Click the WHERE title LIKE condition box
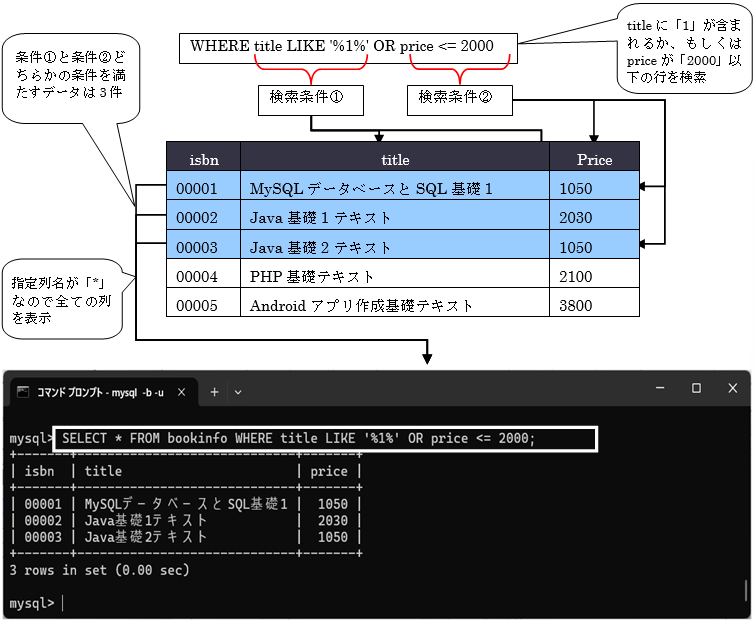Image resolution: width=754 pixels, height=622 pixels. [x=349, y=46]
